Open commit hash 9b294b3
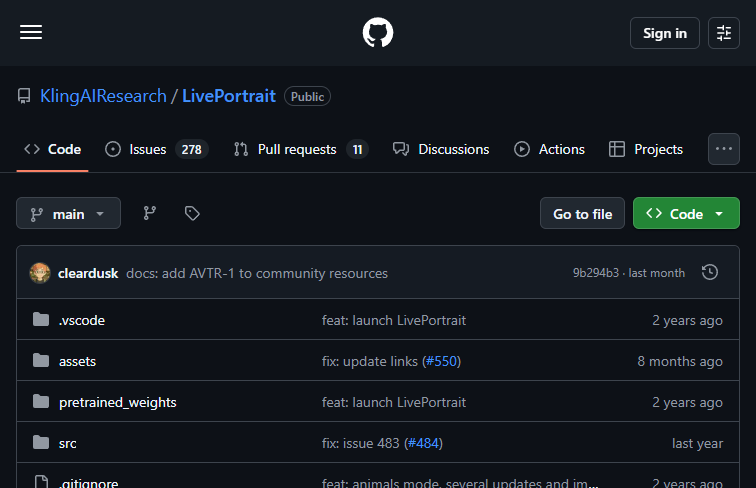The height and width of the screenshot is (488, 756). coord(595,273)
